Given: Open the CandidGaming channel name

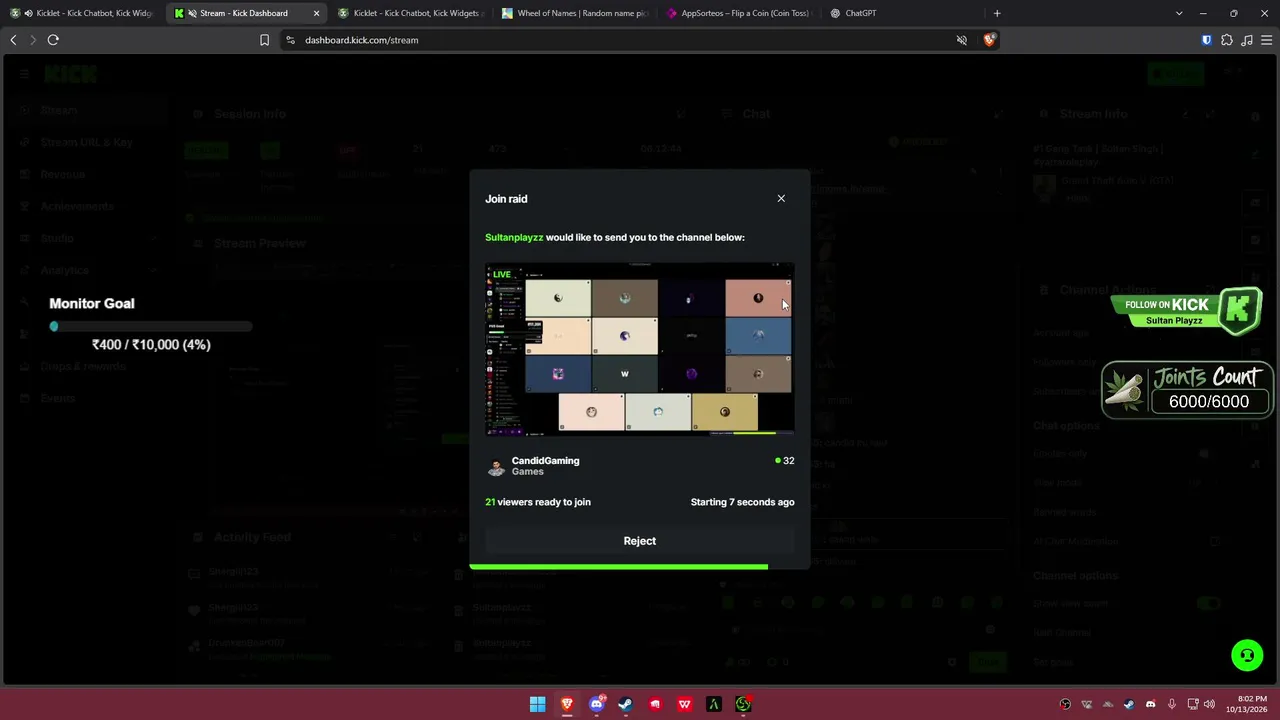Looking at the screenshot, I should (545, 461).
